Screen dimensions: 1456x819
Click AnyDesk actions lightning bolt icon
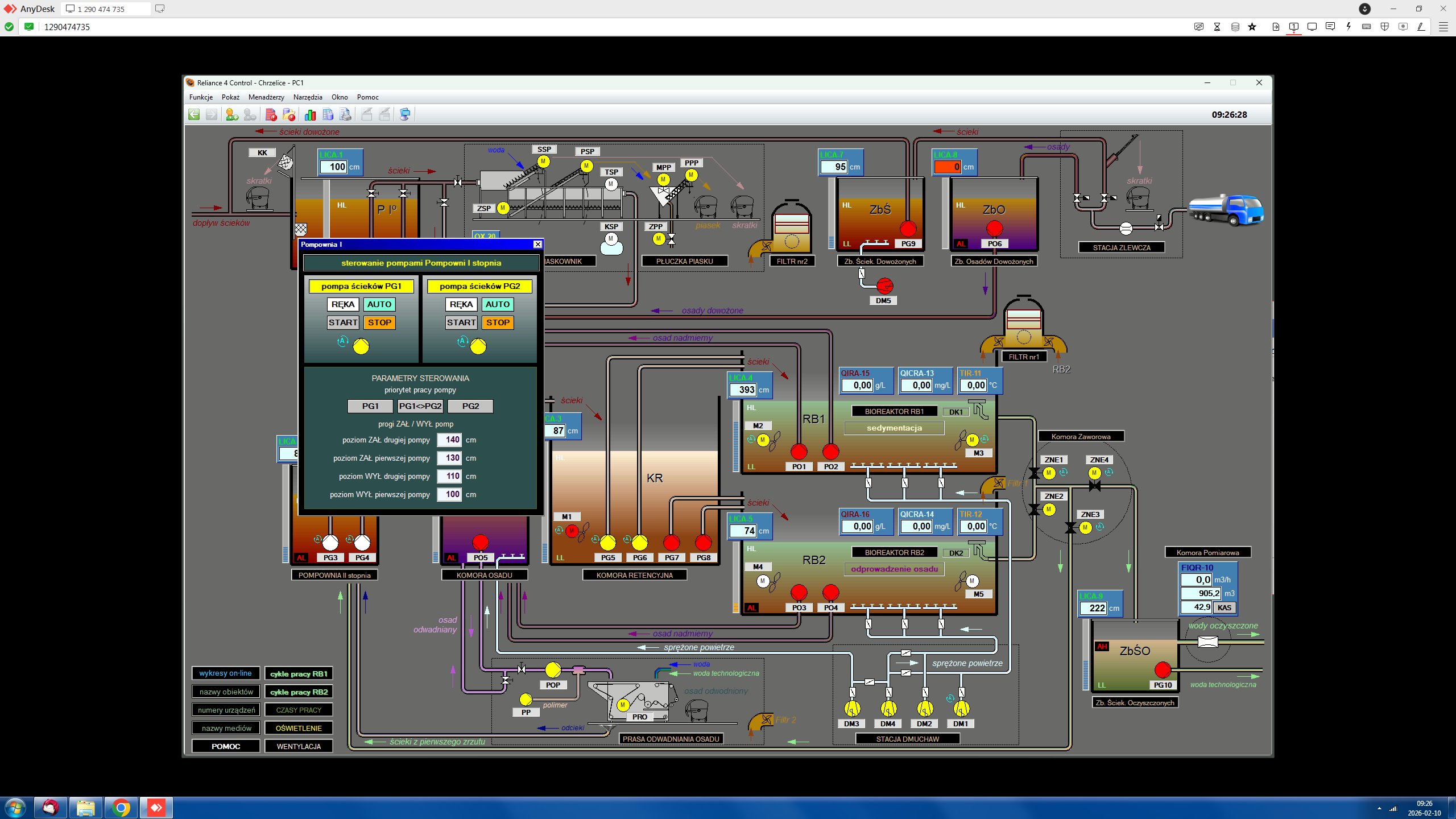click(x=1348, y=27)
